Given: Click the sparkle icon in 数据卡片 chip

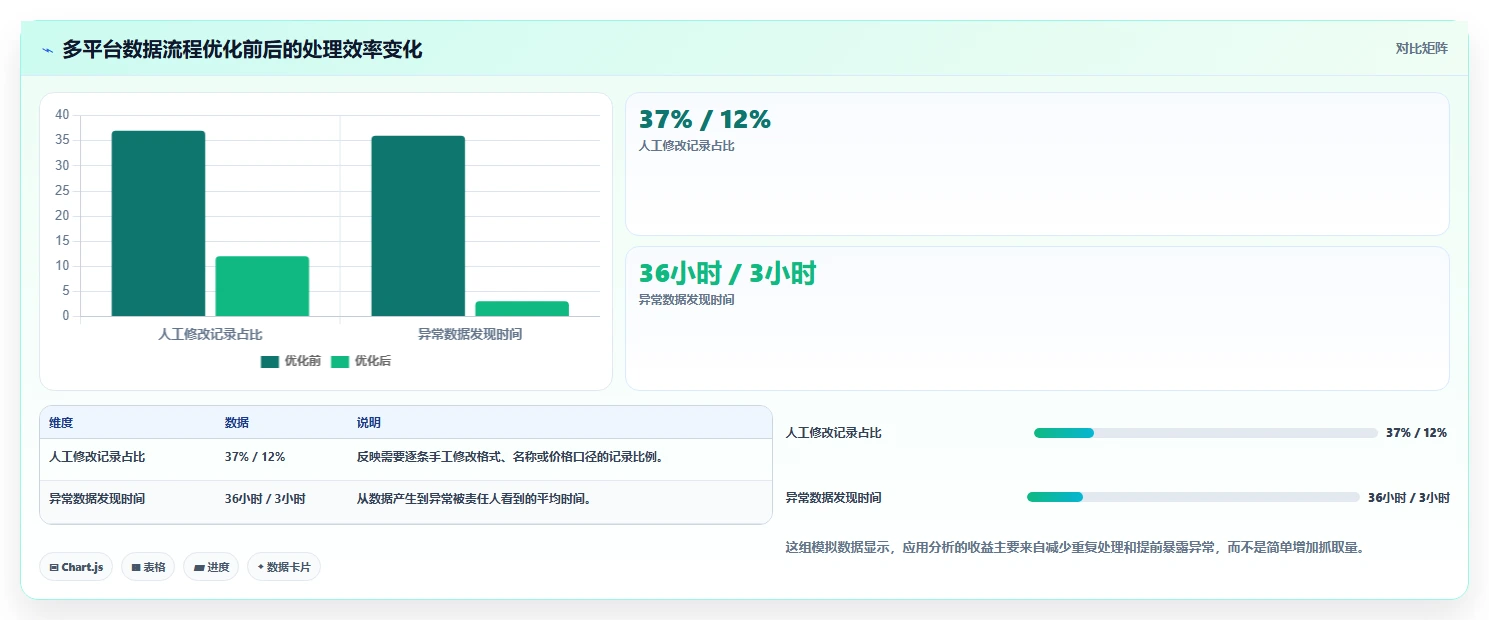Looking at the screenshot, I should coord(261,567).
